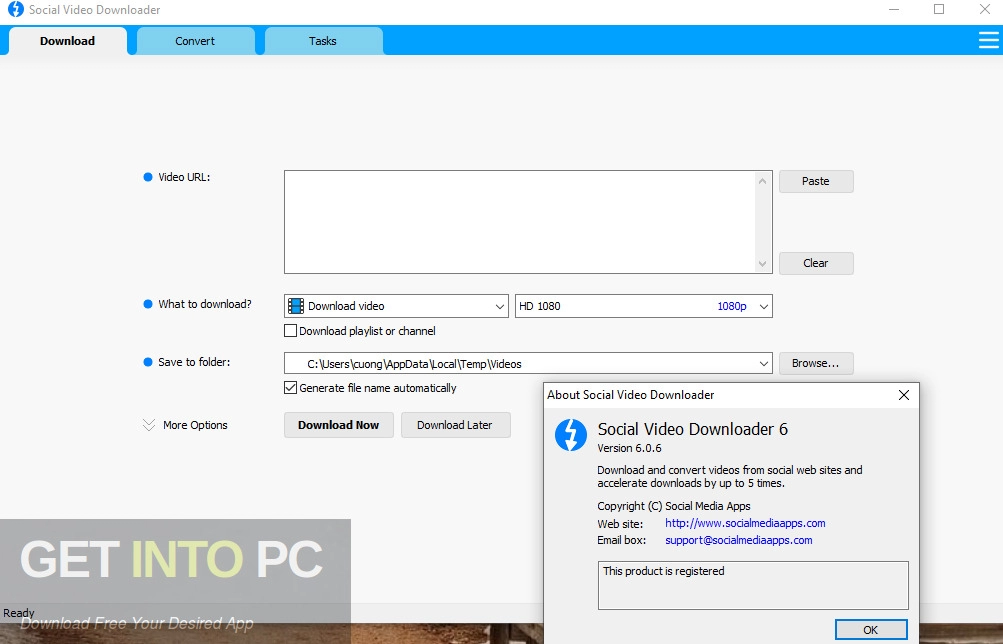Click the Video URL scrollbar up arrow

pyautogui.click(x=762, y=182)
